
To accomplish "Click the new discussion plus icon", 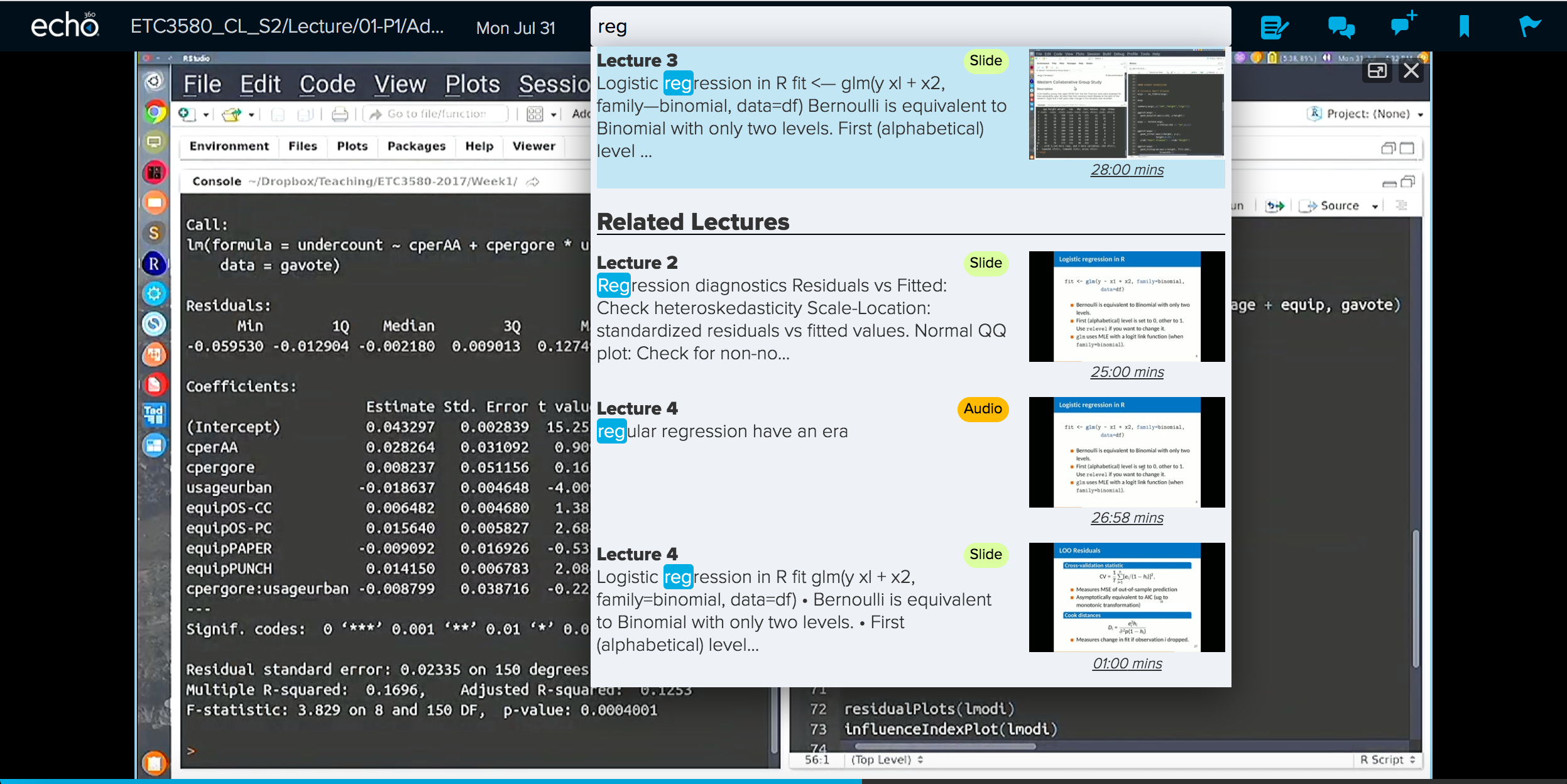I will pyautogui.click(x=1402, y=24).
